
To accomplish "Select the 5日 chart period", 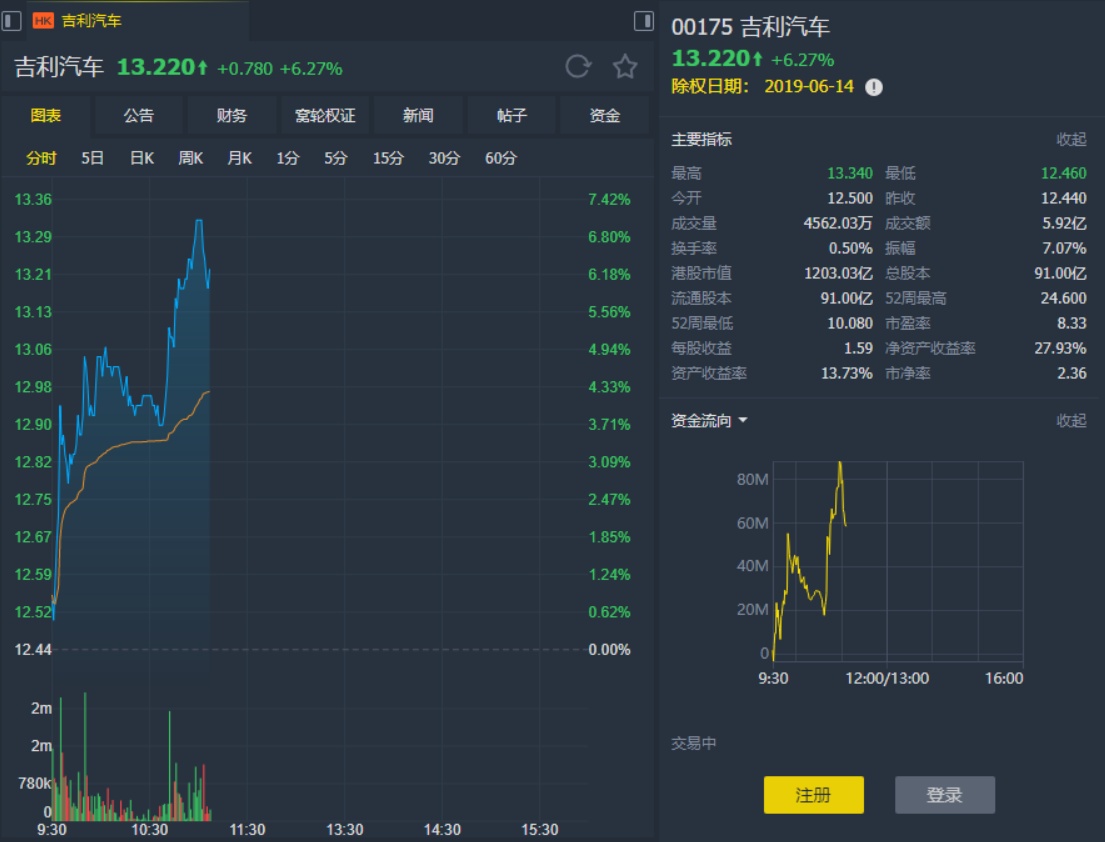I will (x=92, y=158).
